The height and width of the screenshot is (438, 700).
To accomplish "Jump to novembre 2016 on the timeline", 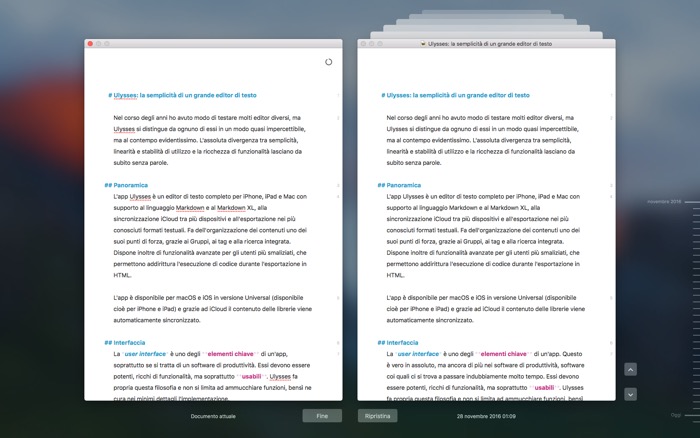I will pyautogui.click(x=664, y=202).
